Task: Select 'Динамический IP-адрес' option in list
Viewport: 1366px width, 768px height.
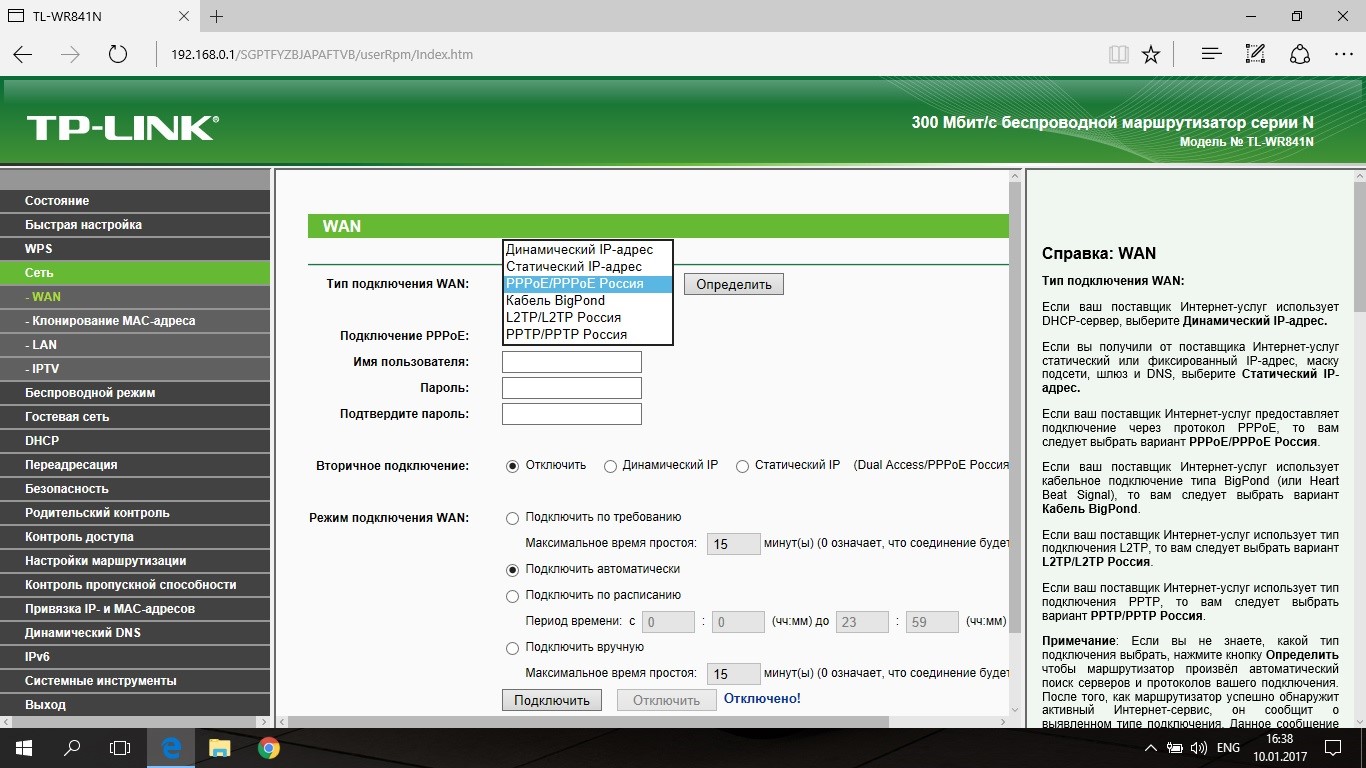Action: pyautogui.click(x=579, y=249)
